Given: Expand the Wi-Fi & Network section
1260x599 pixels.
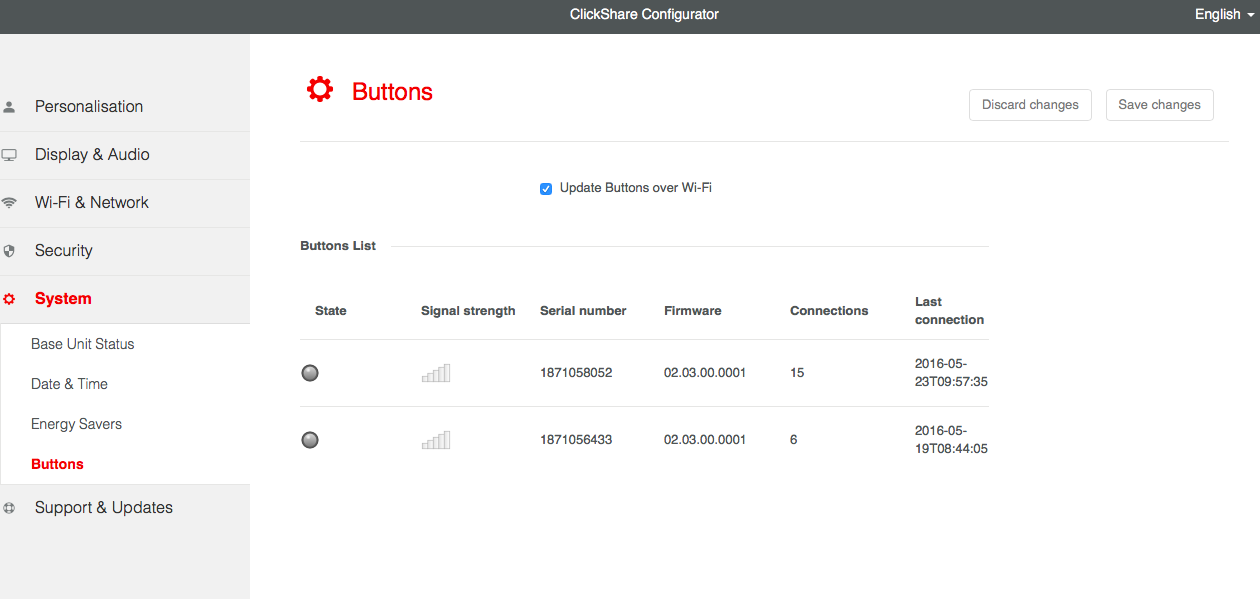Looking at the screenshot, I should tap(92, 203).
